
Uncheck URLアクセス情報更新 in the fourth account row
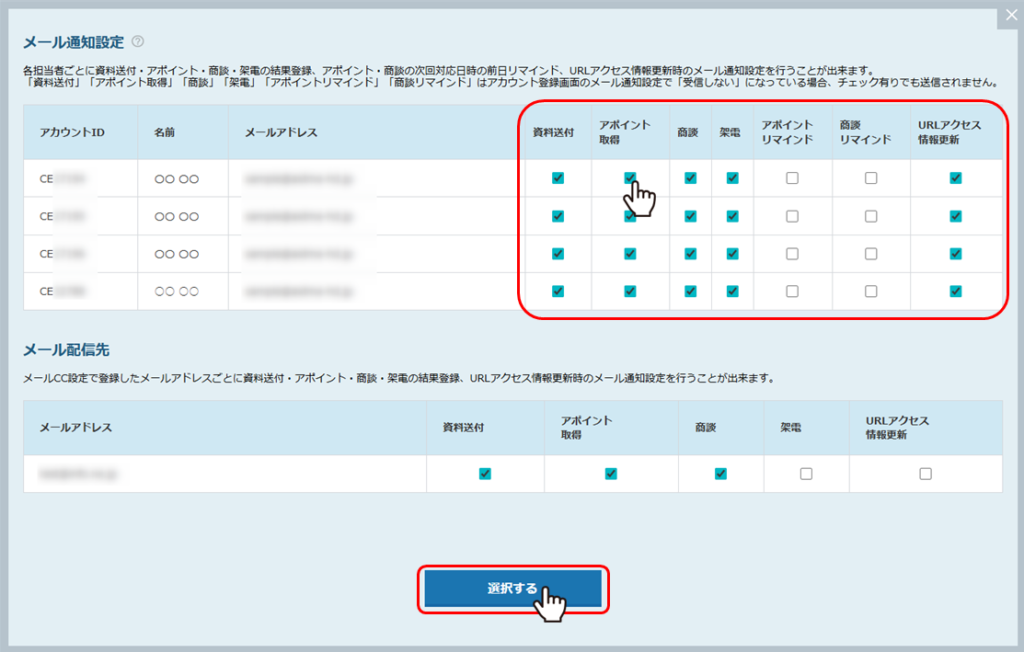[x=956, y=291]
